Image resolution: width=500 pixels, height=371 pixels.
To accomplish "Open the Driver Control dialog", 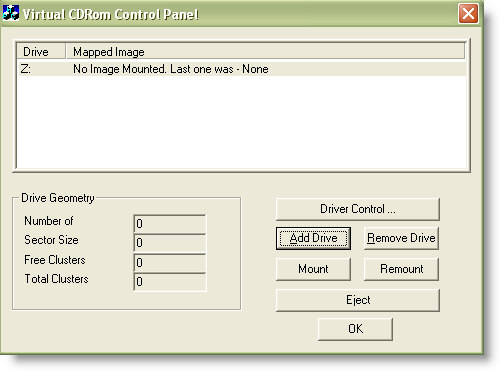I will [x=358, y=209].
